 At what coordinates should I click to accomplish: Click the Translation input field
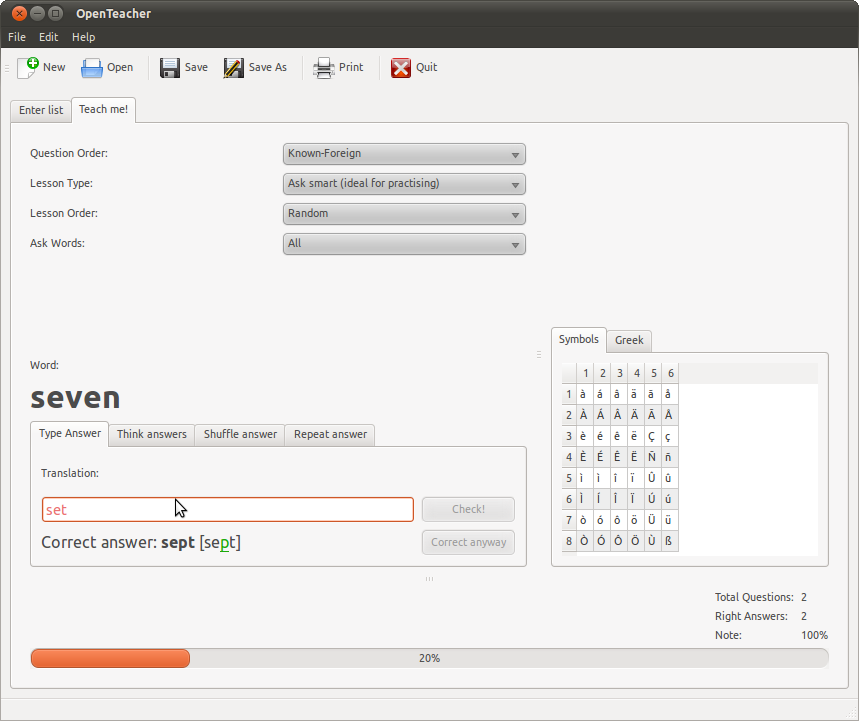point(227,509)
